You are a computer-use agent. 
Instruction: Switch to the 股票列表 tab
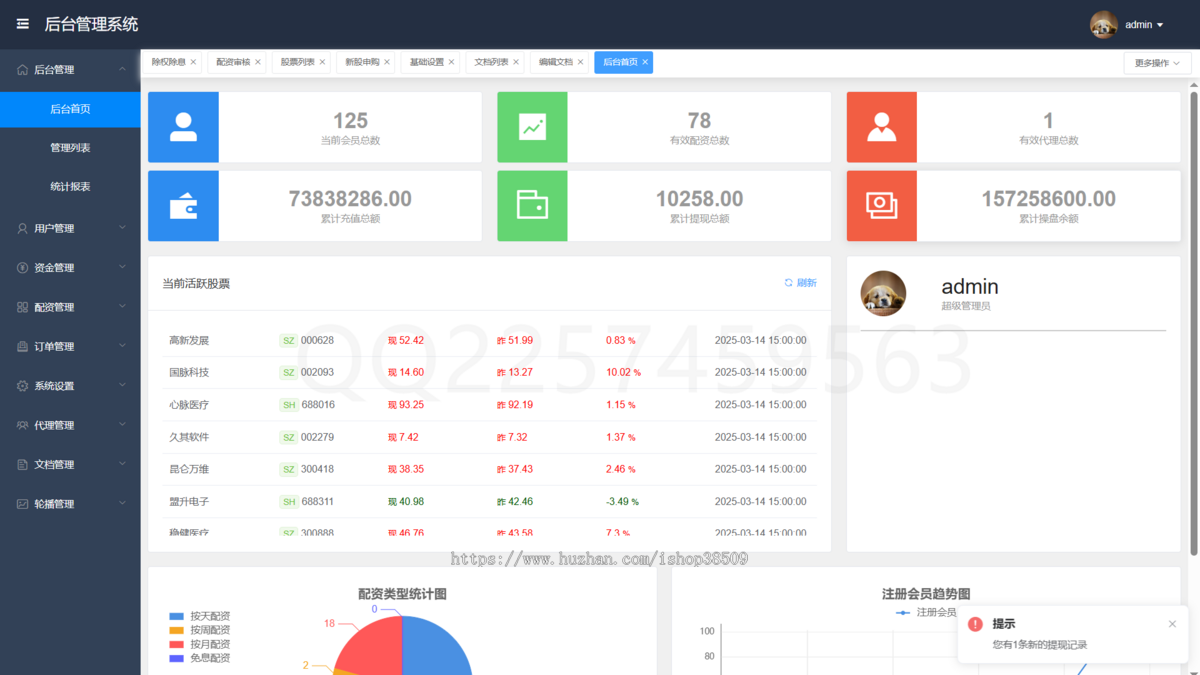pos(298,62)
